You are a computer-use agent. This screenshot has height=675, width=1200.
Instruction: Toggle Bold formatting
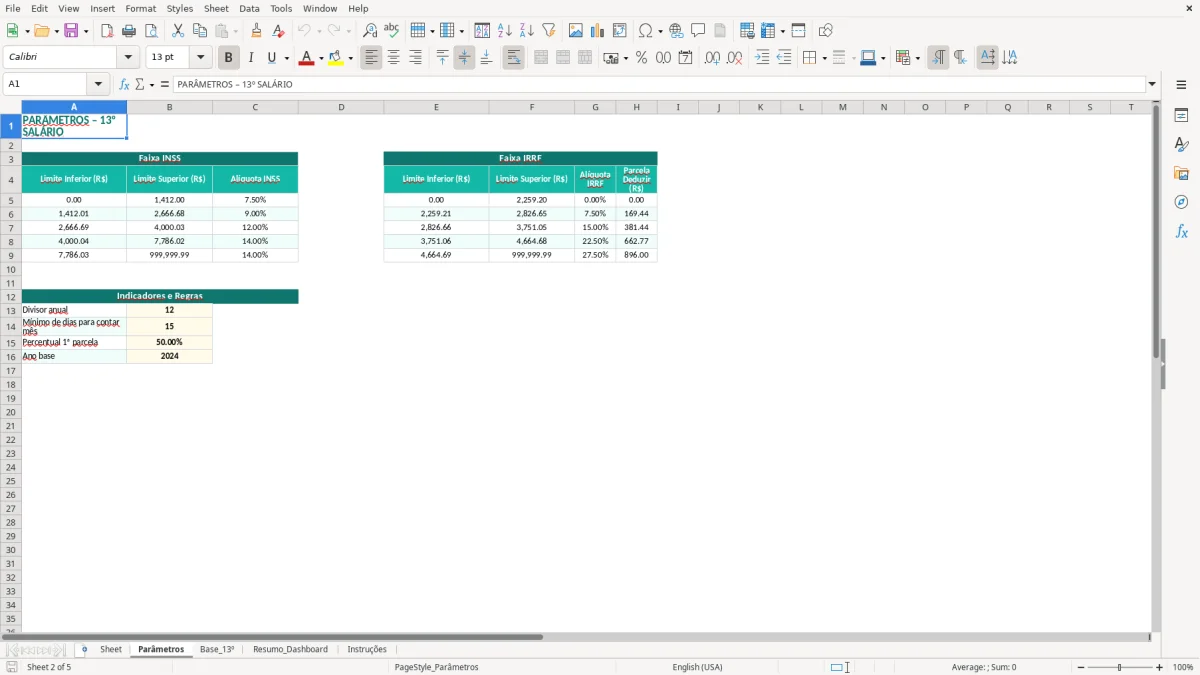(x=229, y=58)
